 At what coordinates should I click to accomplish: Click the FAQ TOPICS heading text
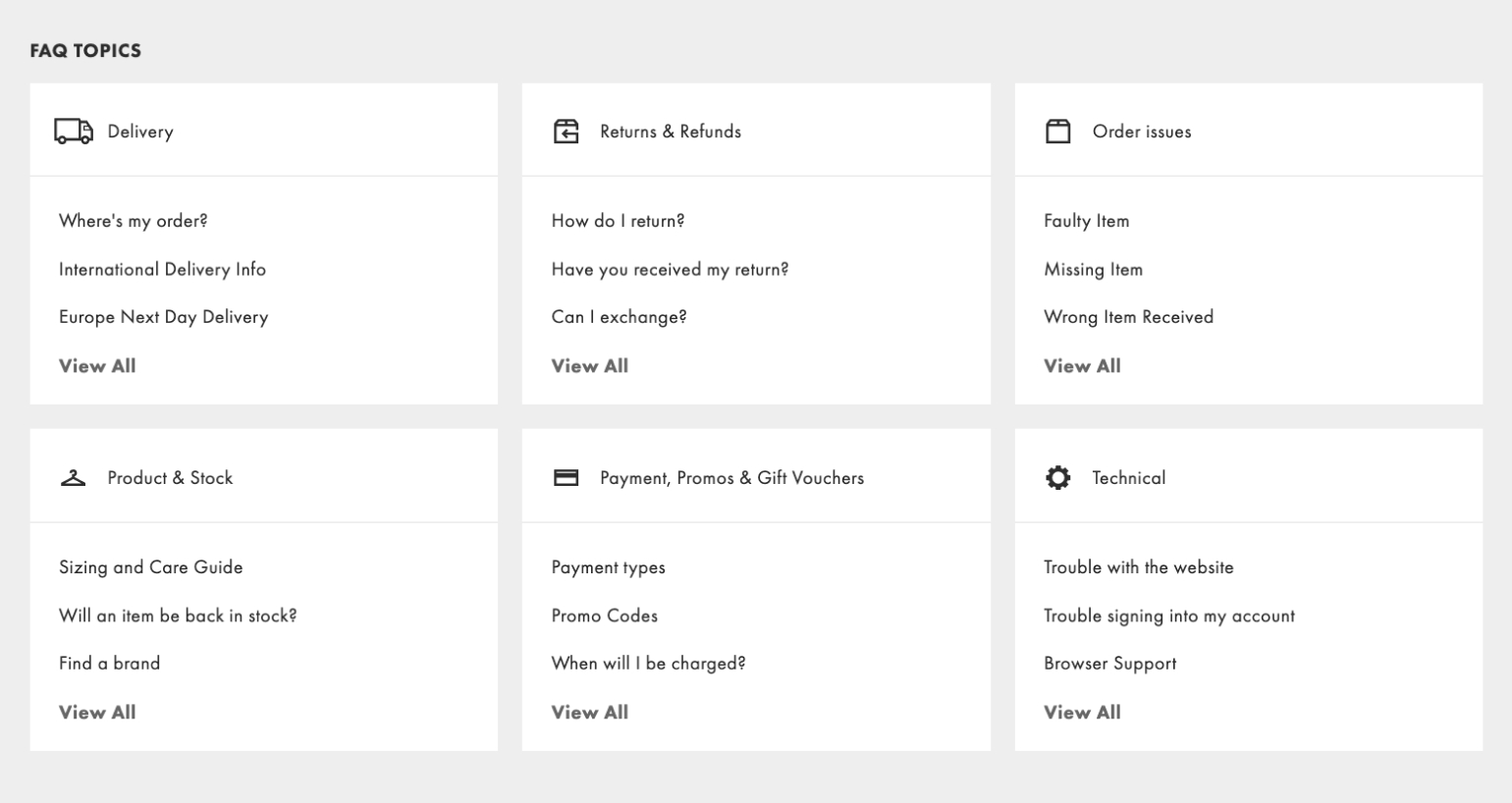85,51
